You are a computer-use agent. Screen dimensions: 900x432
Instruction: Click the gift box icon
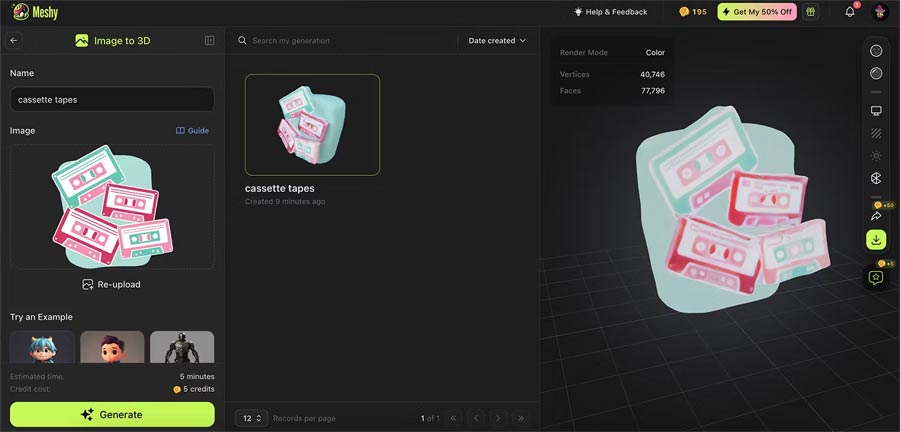(x=811, y=12)
